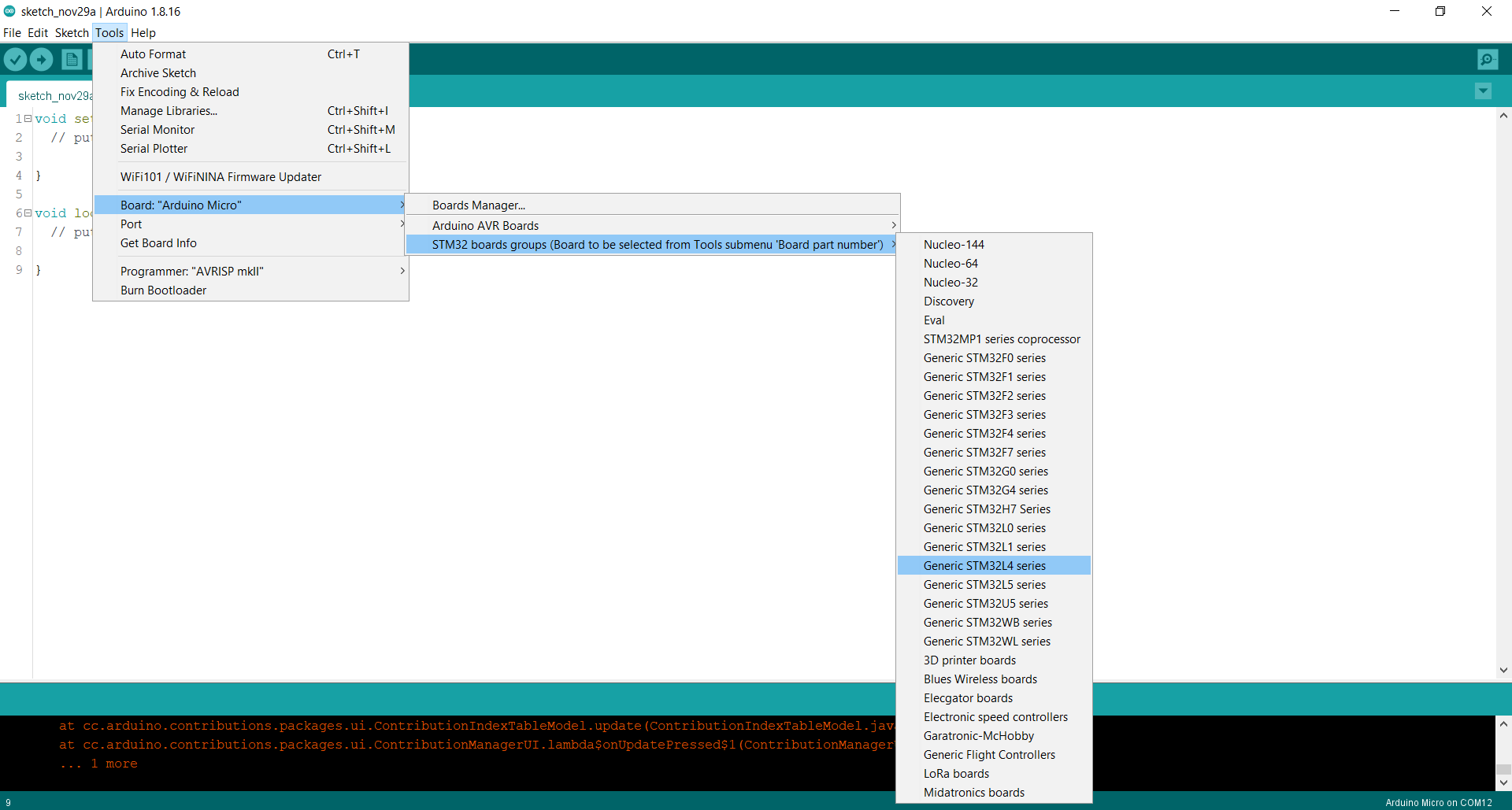The image size is (1512, 810).
Task: Open Serial Plotter menu entry
Action: point(250,149)
